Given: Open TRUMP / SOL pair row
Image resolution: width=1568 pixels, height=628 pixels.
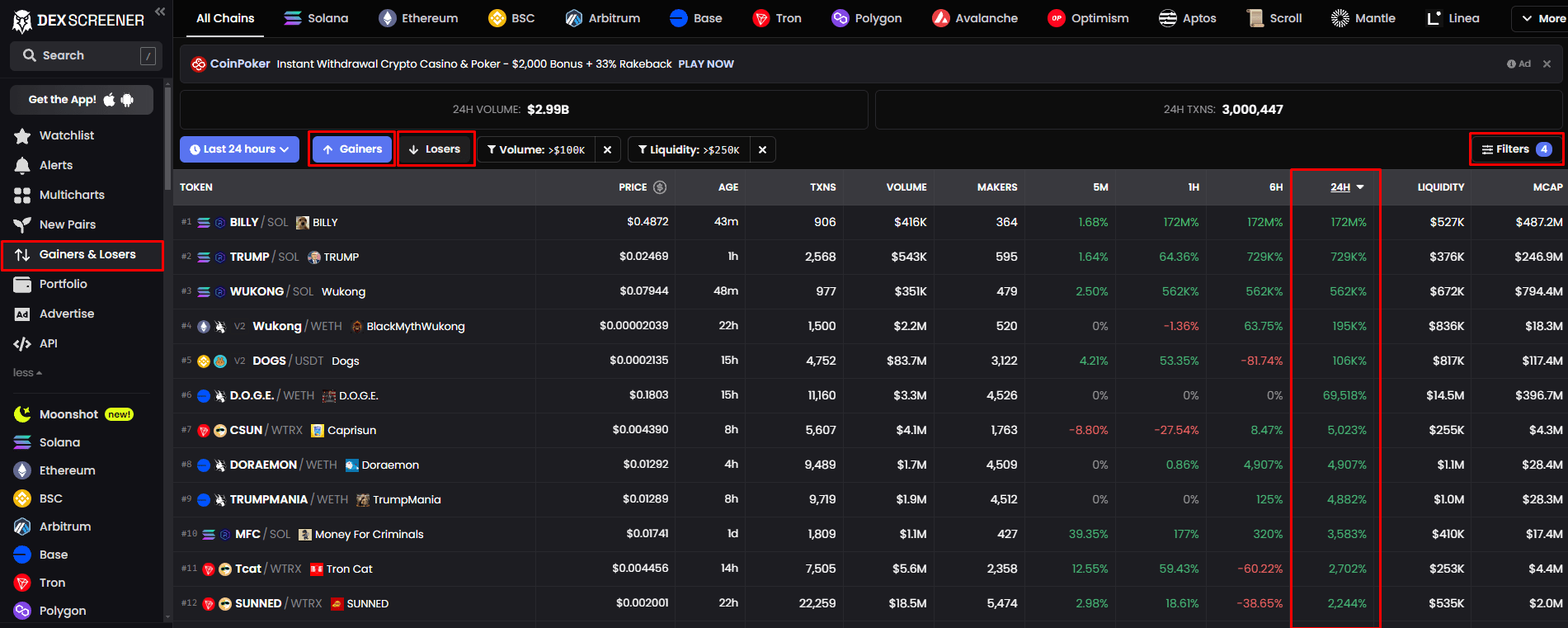Looking at the screenshot, I should point(870,257).
